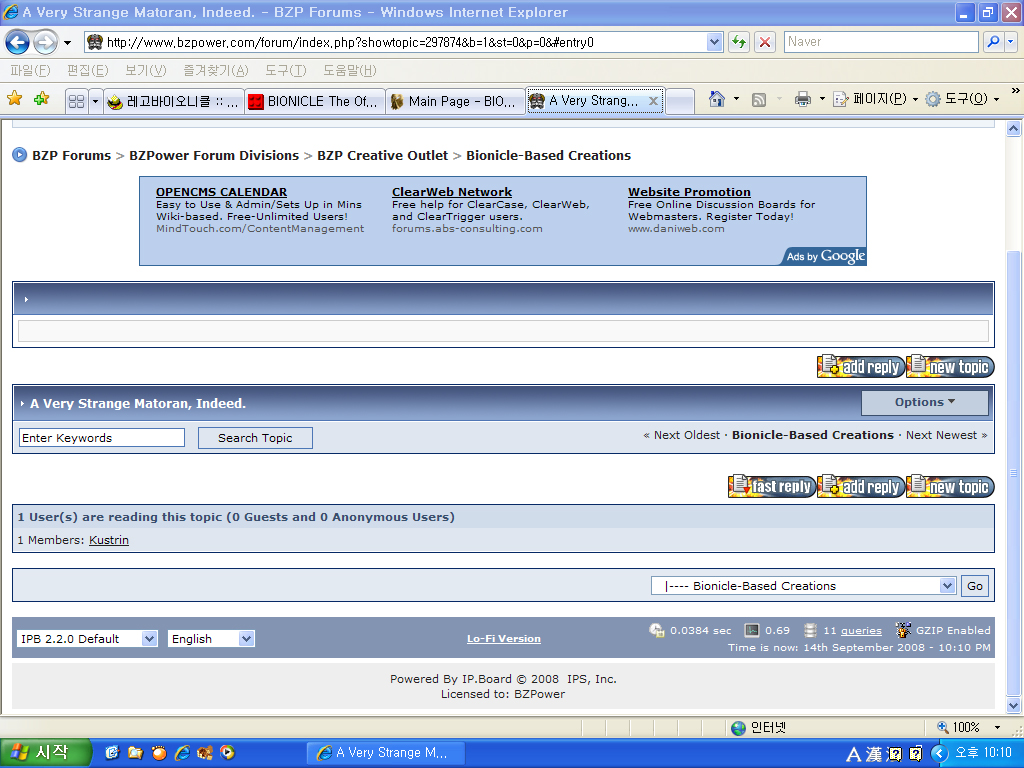Open the English language dropdown

tap(211, 639)
